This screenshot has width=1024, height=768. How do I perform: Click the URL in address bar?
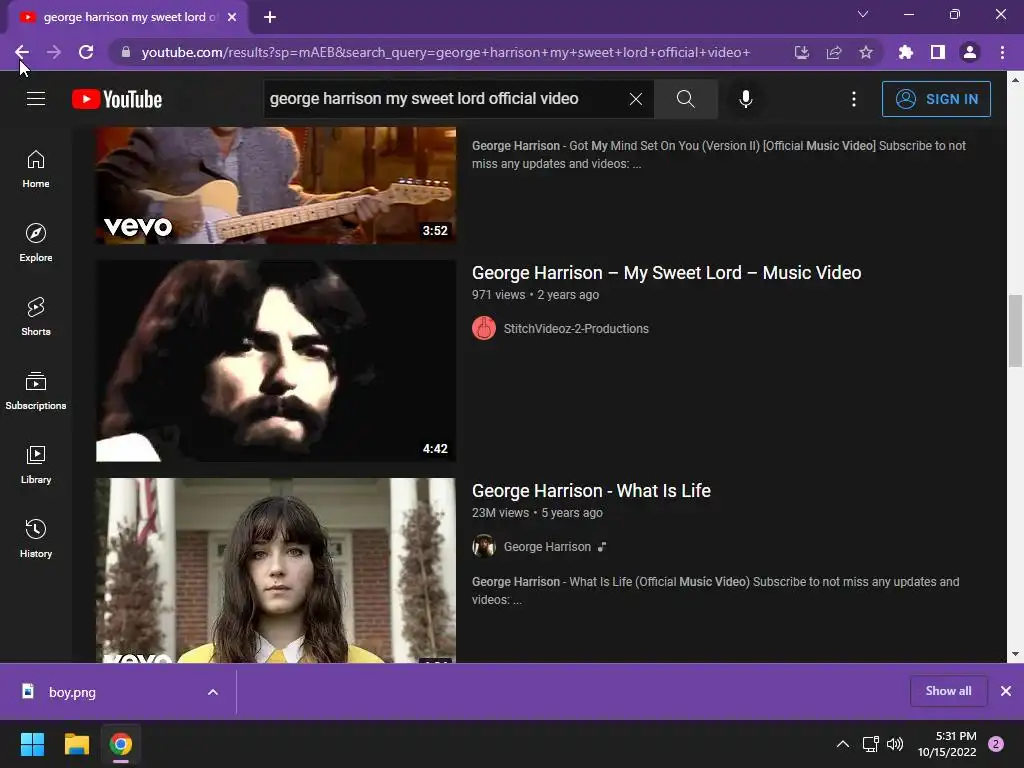click(445, 52)
